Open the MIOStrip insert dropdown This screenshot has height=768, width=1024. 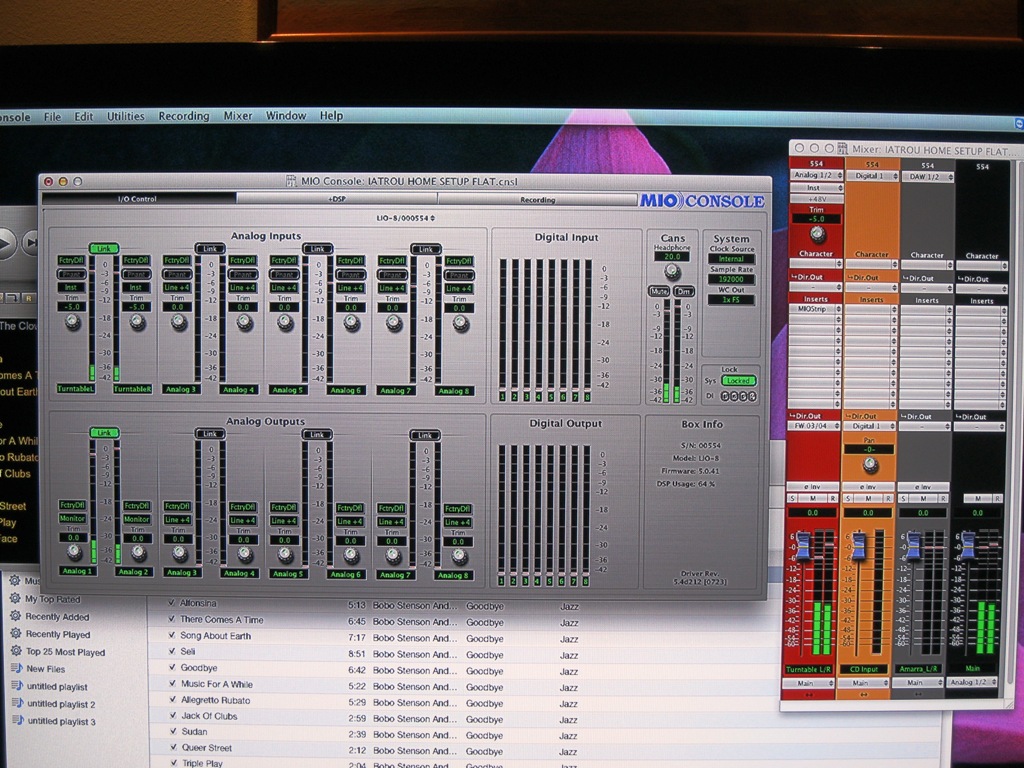[815, 309]
